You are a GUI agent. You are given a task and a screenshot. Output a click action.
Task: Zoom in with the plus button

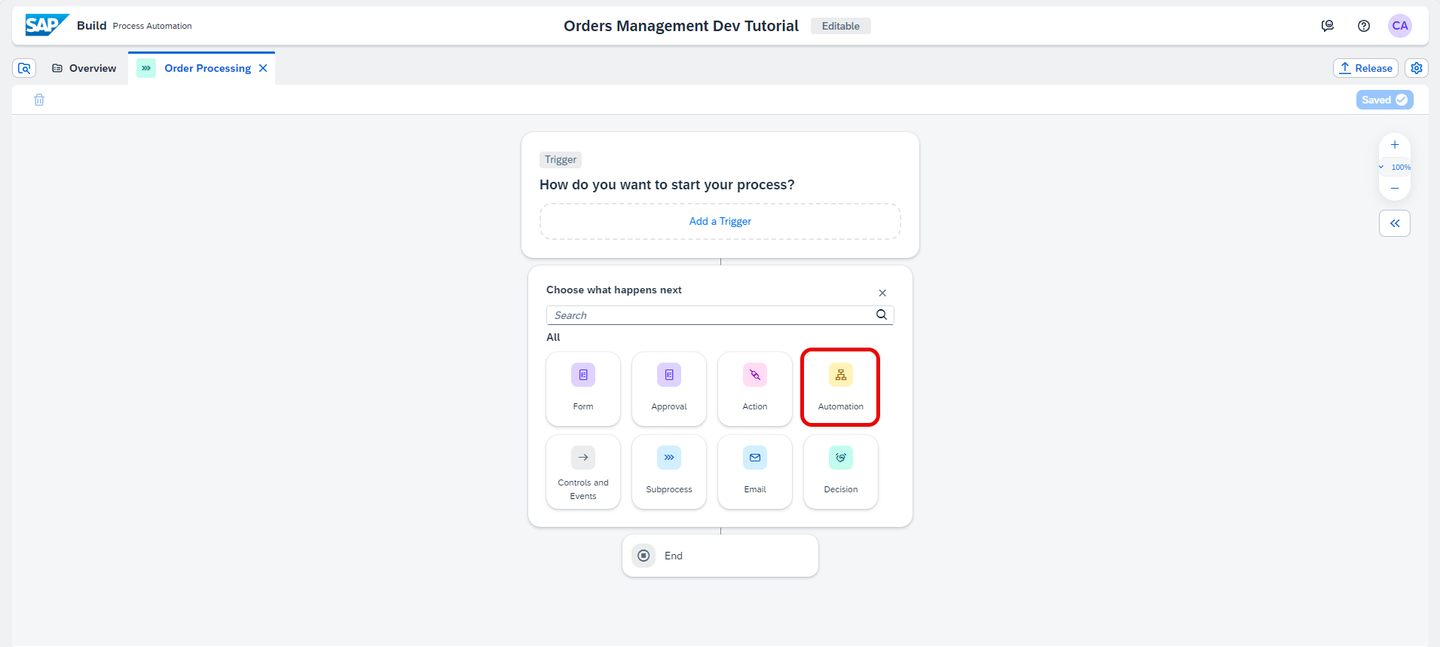click(1395, 145)
